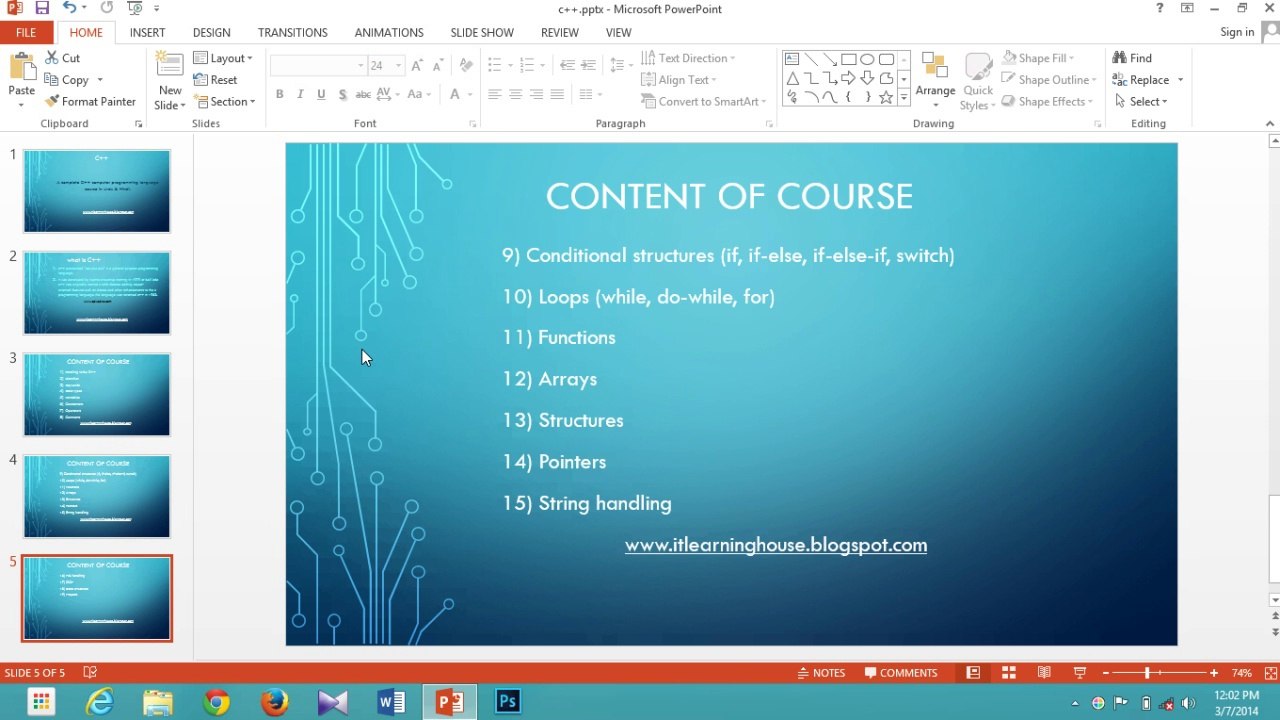Select slide 1 thumbnail in the slide panel

[97, 190]
